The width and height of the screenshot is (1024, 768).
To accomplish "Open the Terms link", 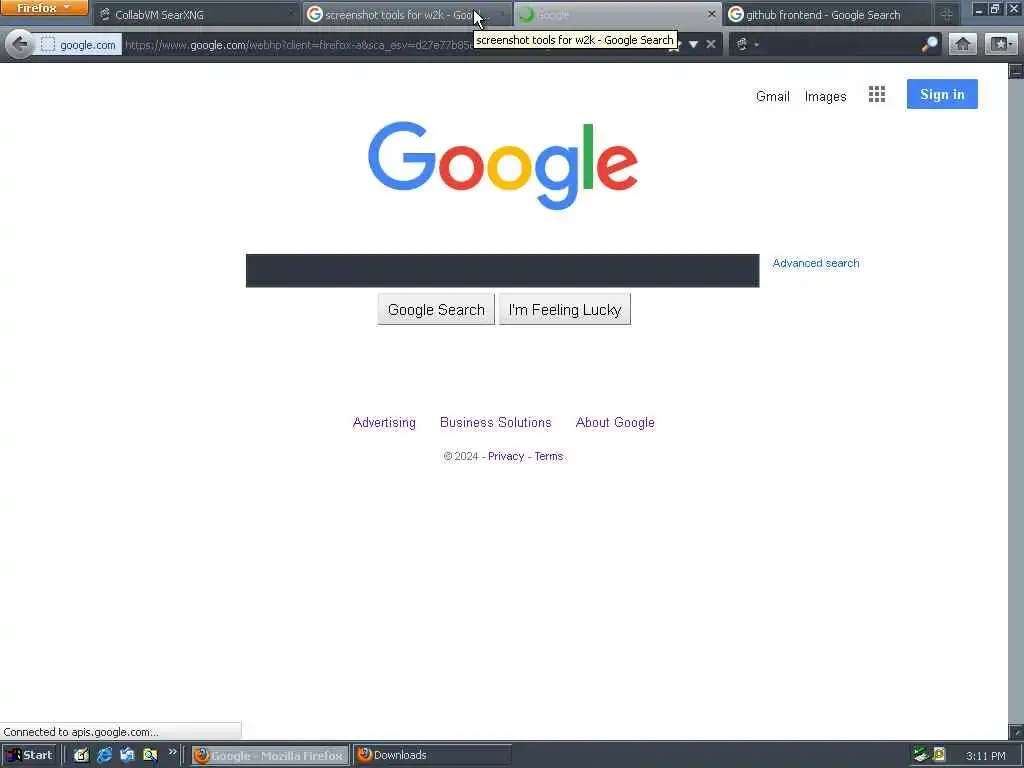I will point(549,456).
